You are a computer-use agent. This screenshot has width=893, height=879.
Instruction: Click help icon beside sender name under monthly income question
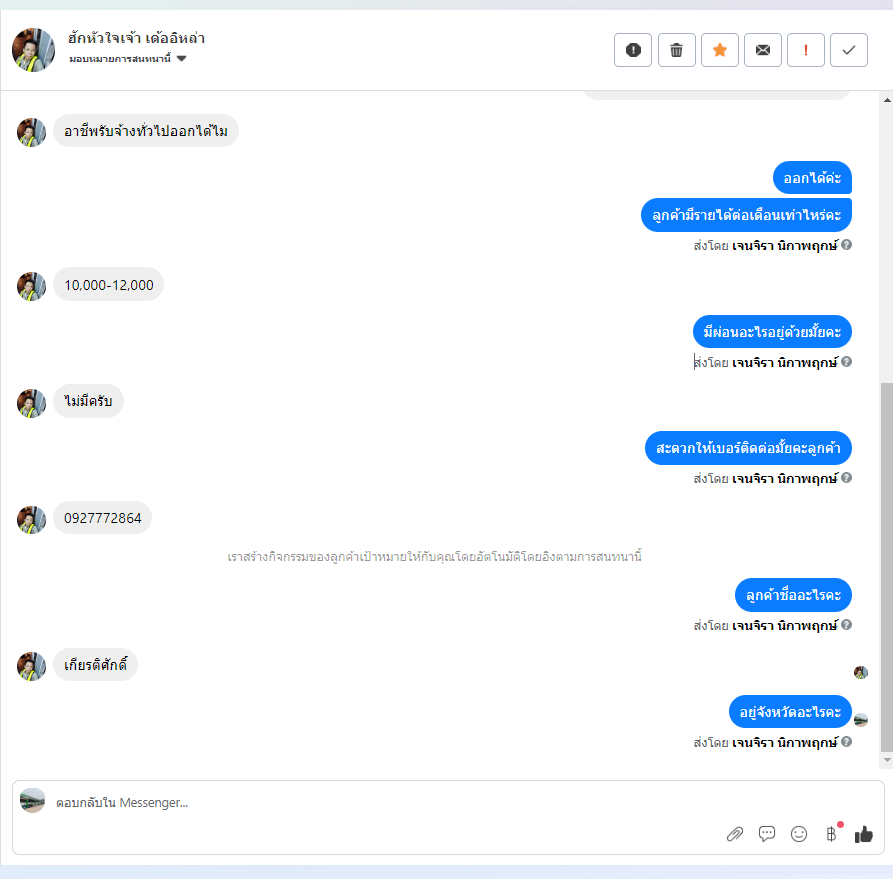(x=846, y=245)
